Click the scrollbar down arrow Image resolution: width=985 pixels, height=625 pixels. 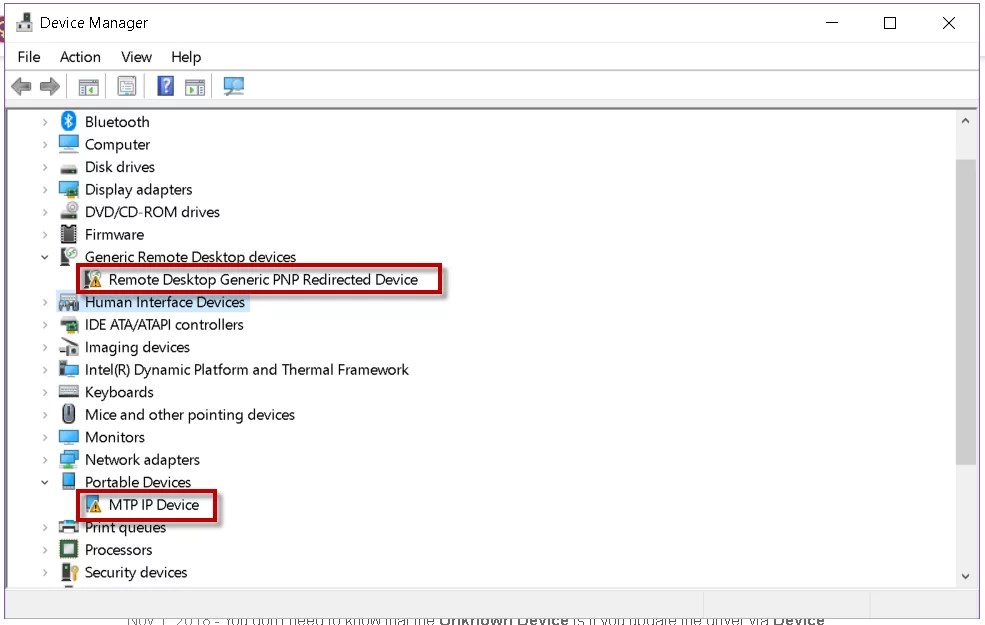coord(966,576)
